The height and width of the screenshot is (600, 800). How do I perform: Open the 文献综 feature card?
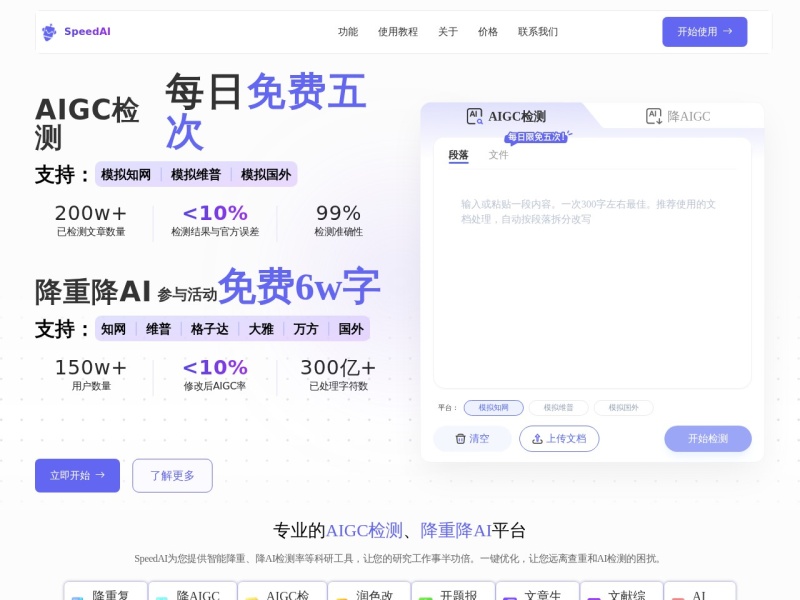coord(621,592)
